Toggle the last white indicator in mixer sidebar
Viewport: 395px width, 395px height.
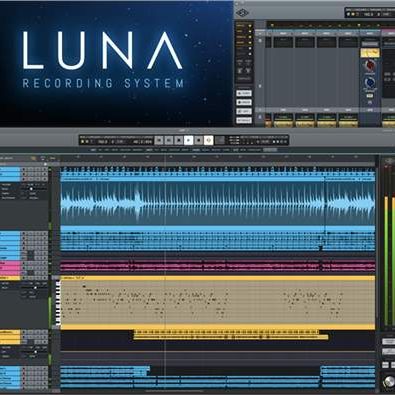click(x=250, y=54)
